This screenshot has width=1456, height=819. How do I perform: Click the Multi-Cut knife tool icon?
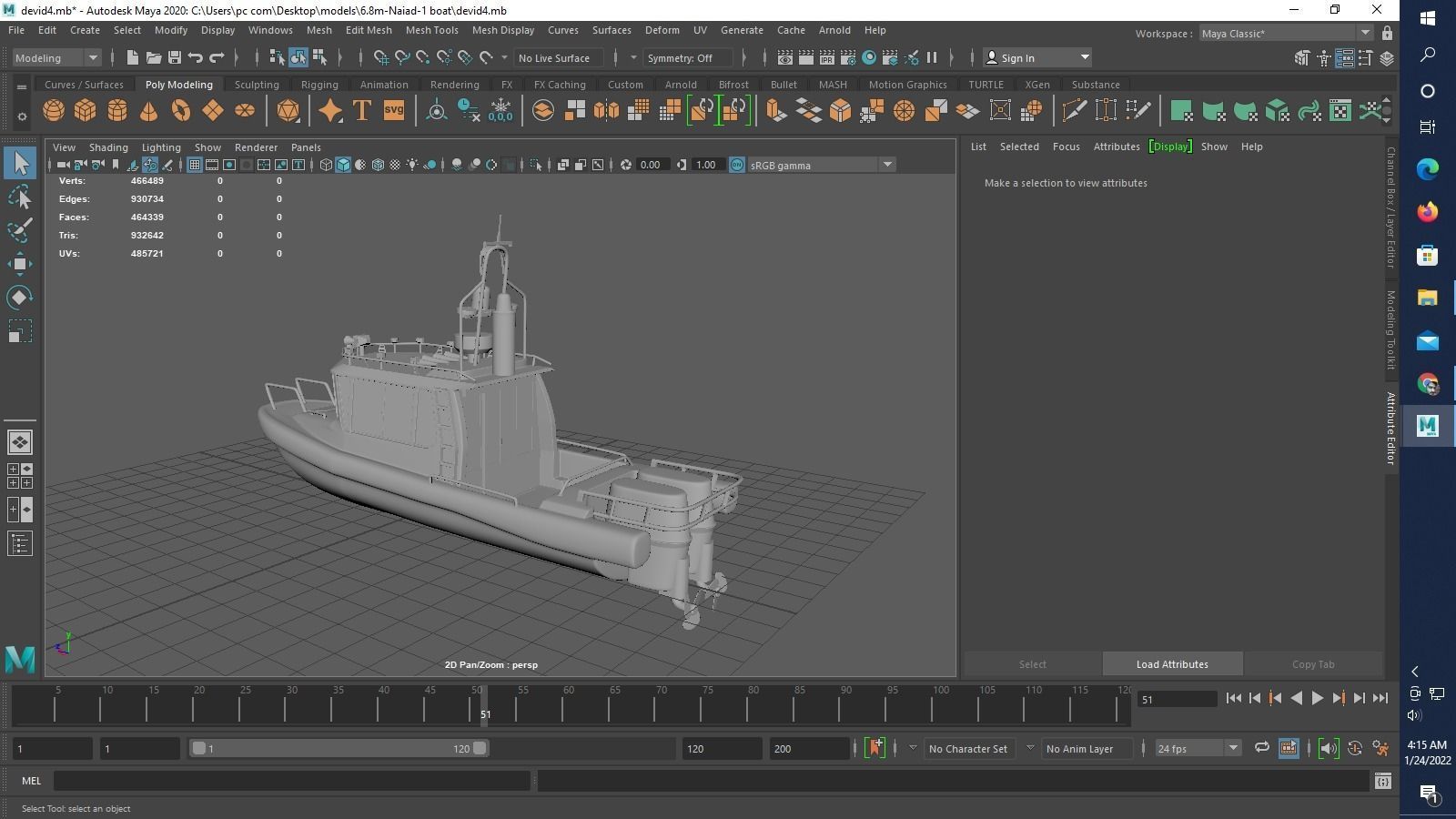(1074, 111)
